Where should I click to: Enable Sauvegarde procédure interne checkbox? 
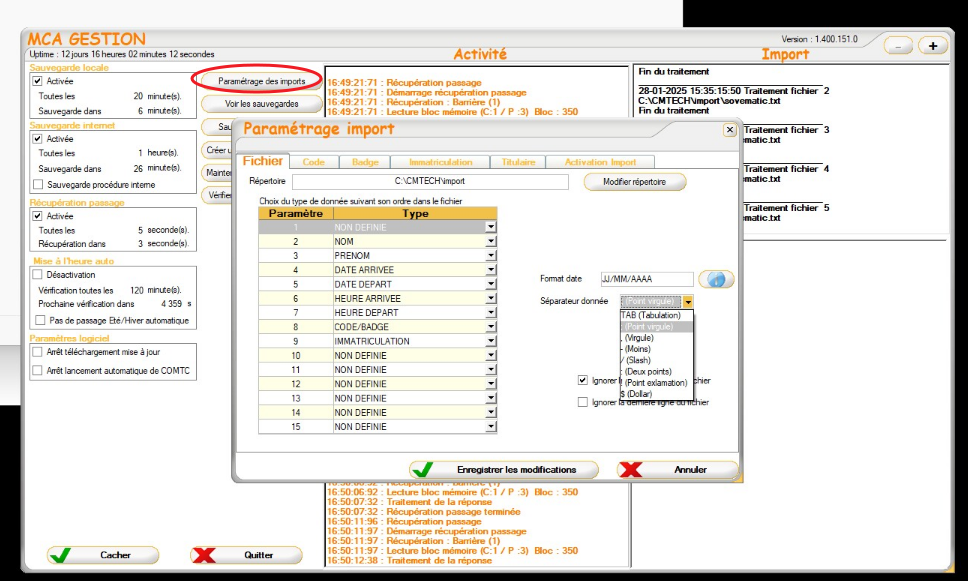(x=38, y=184)
